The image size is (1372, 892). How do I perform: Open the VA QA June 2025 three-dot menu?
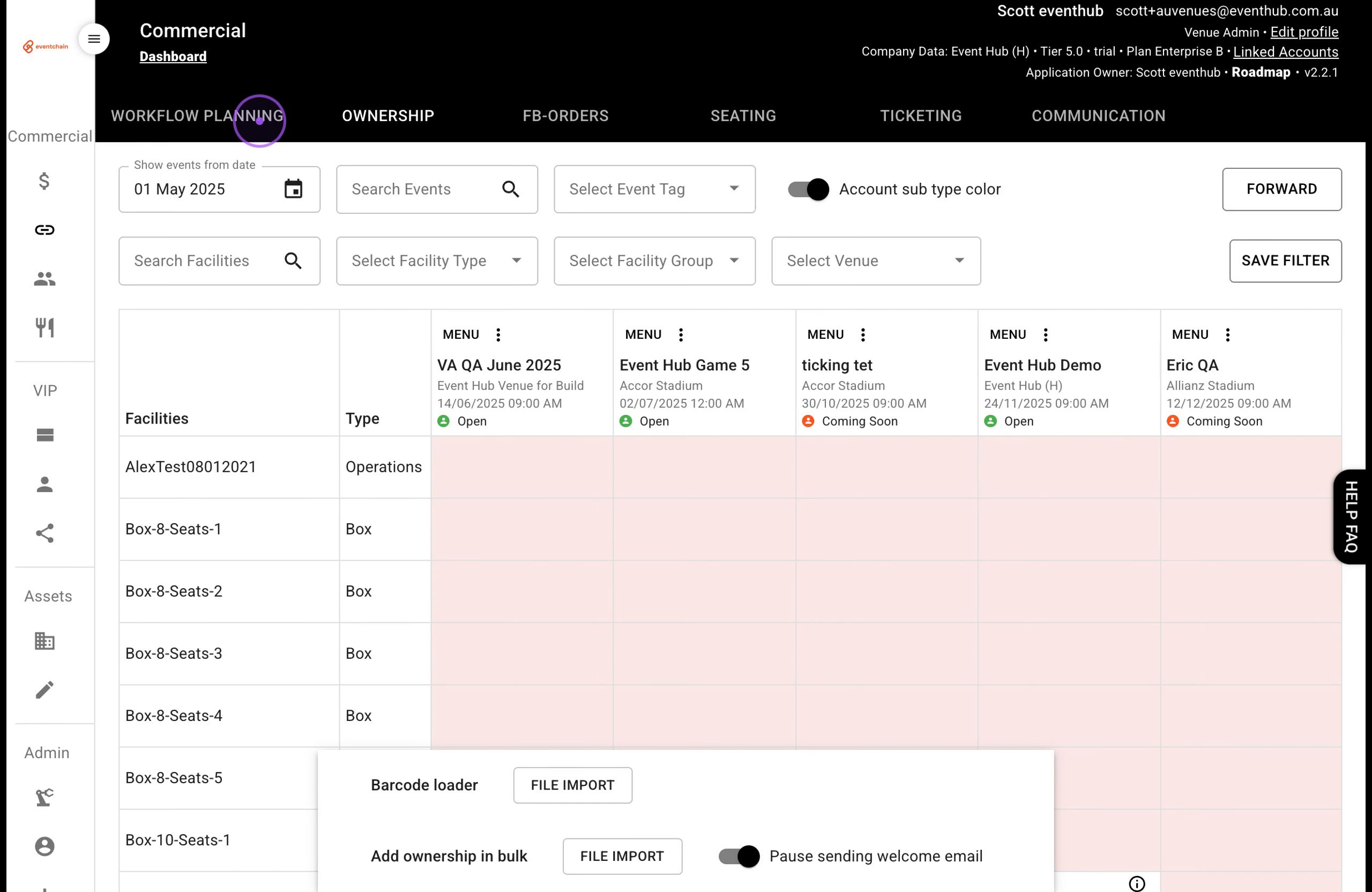498,334
